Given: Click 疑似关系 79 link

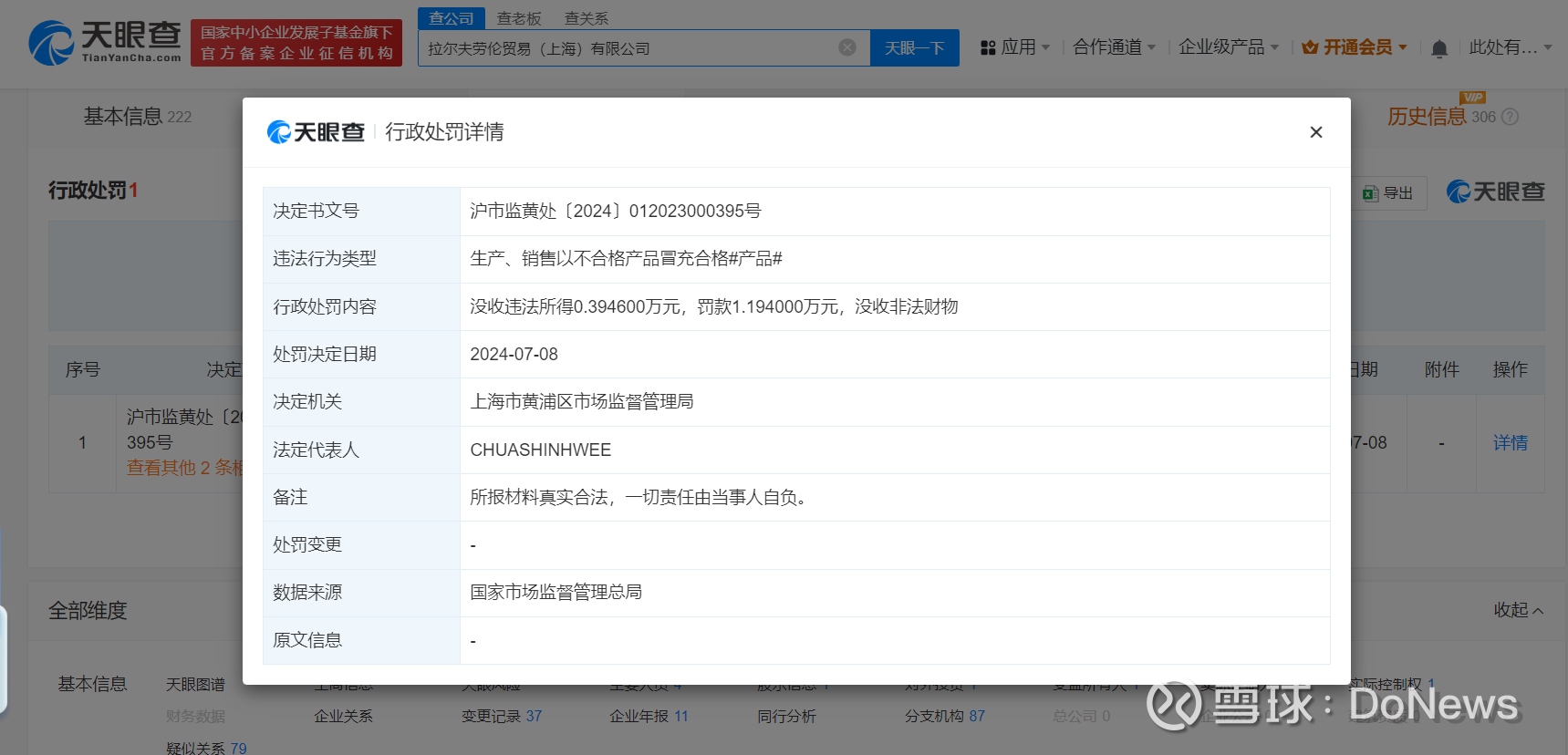Looking at the screenshot, I should 206,748.
